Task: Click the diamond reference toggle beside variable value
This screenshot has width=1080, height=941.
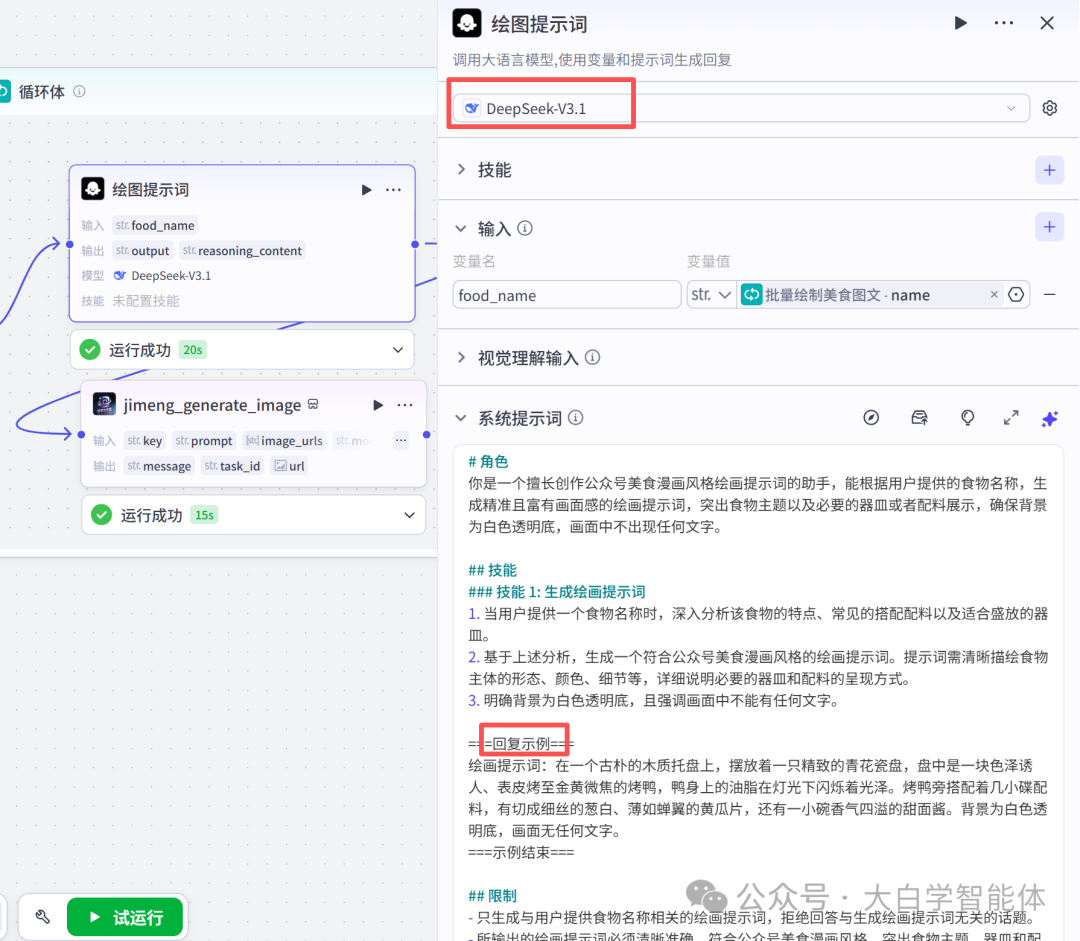Action: tap(1017, 294)
